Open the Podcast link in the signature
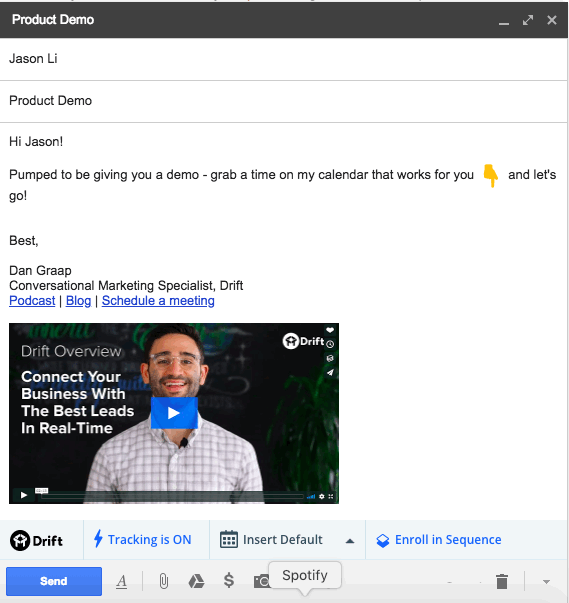The image size is (569, 603). pos(32,300)
